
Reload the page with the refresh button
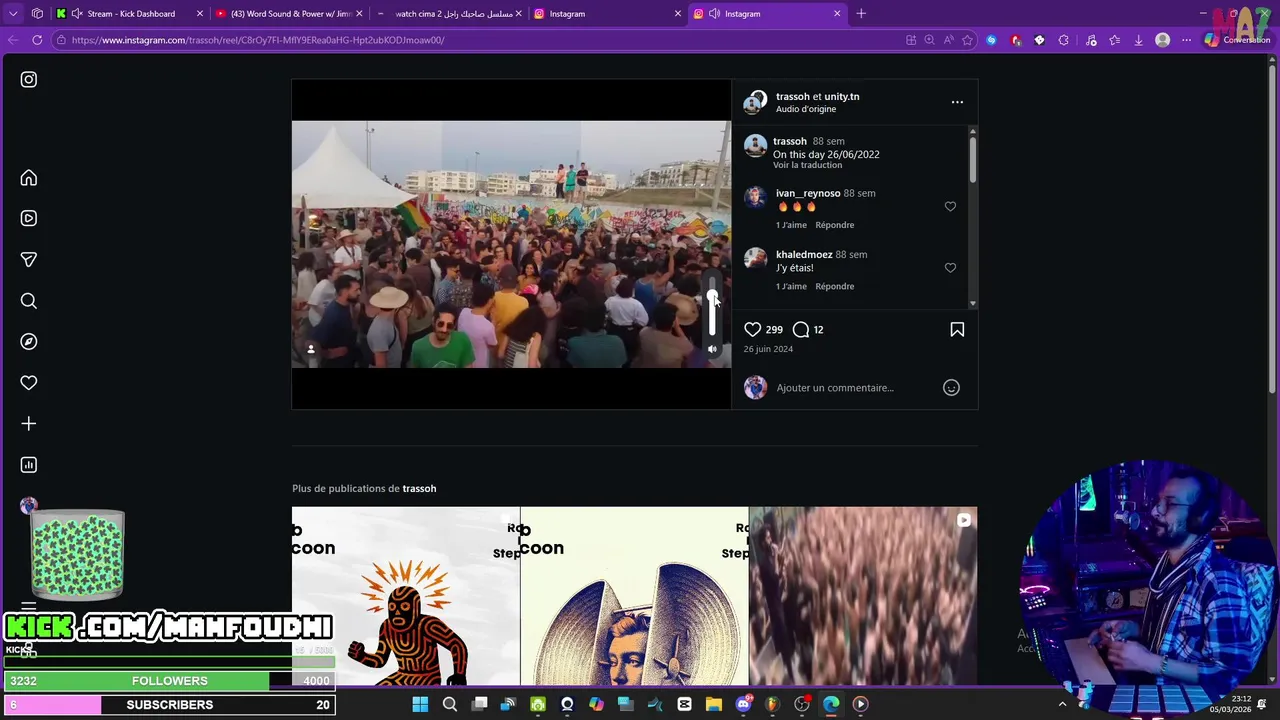point(37,40)
